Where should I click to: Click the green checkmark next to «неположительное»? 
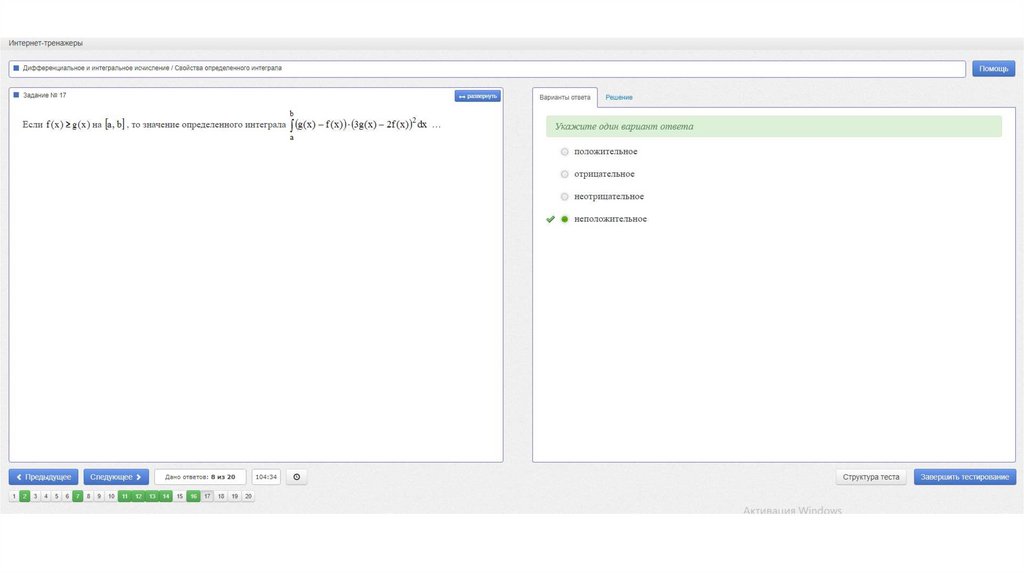[550, 219]
